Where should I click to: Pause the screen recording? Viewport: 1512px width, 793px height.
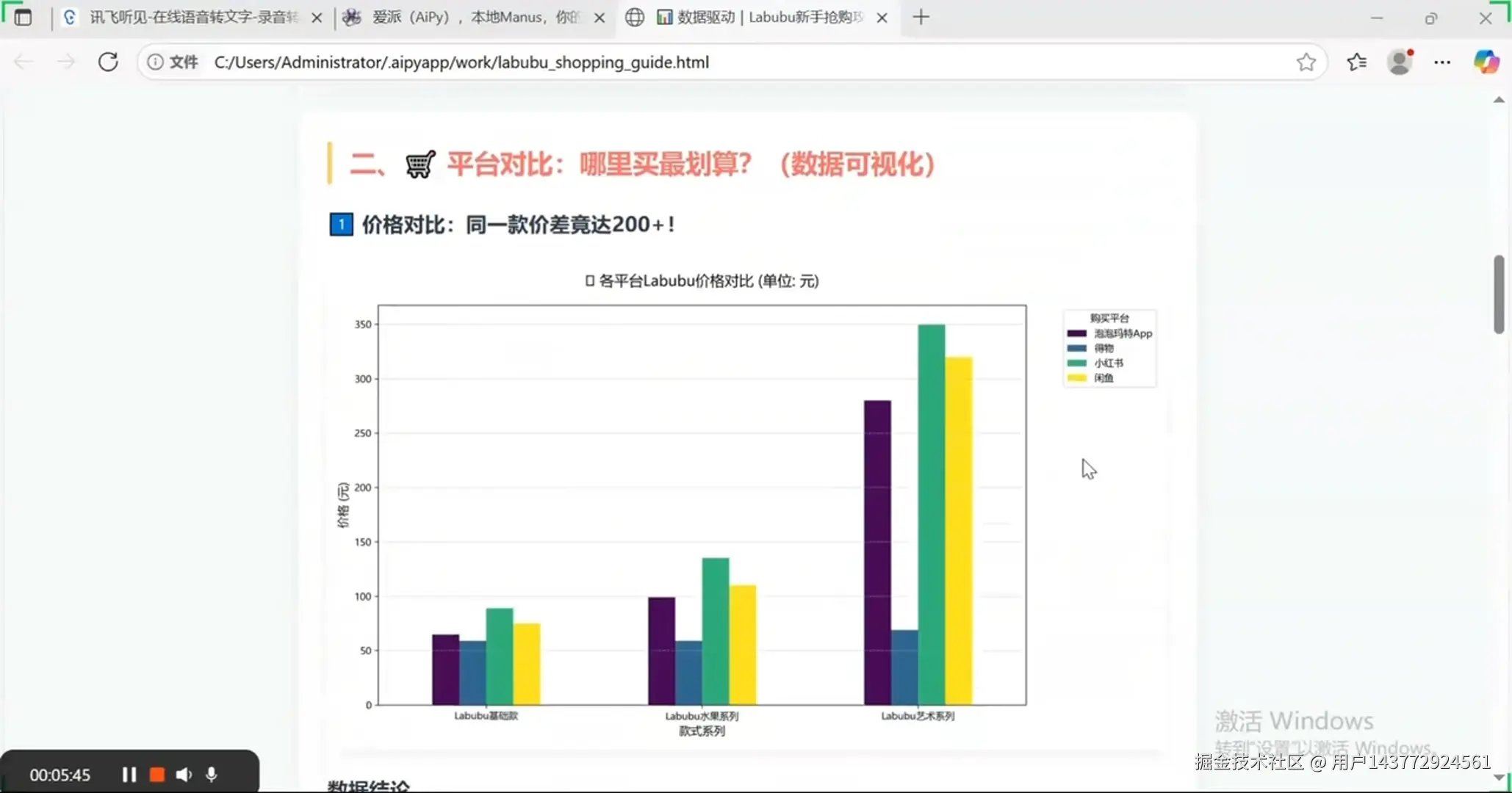[129, 775]
